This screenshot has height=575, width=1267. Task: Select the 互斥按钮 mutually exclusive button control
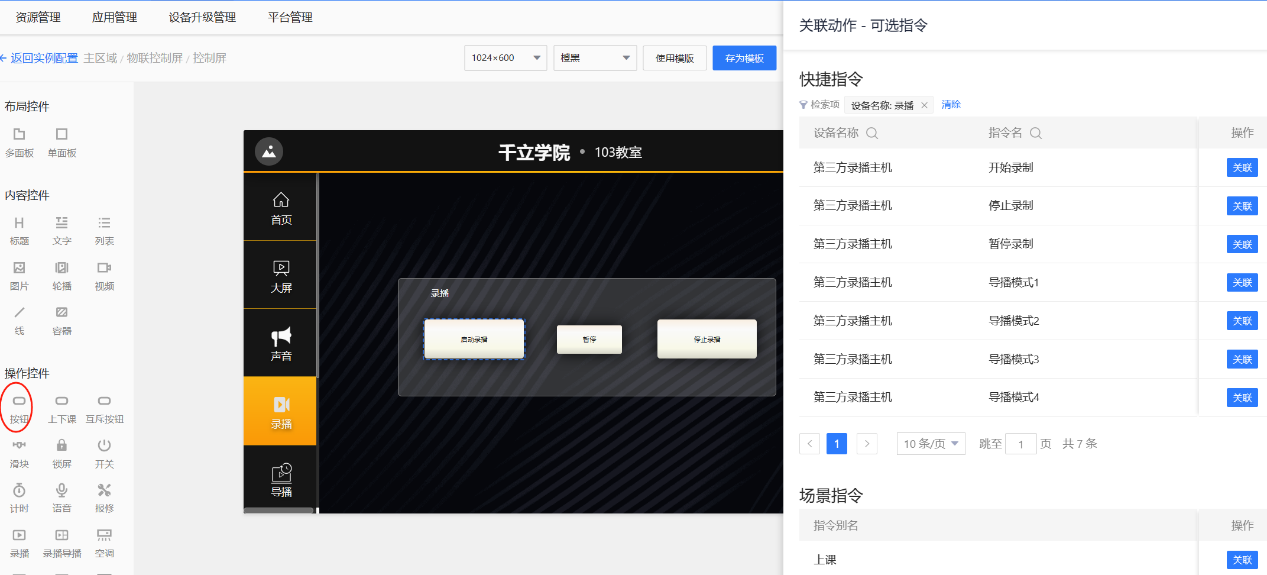104,402
